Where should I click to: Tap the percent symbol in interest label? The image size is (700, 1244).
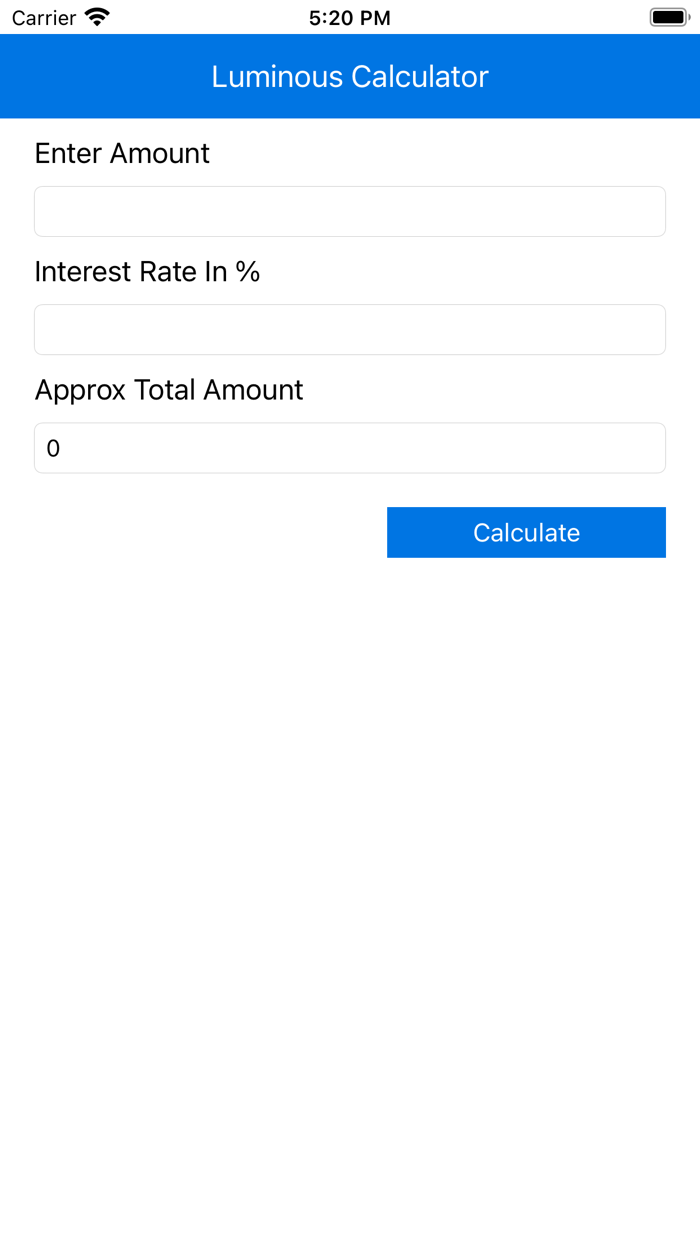pos(248,271)
